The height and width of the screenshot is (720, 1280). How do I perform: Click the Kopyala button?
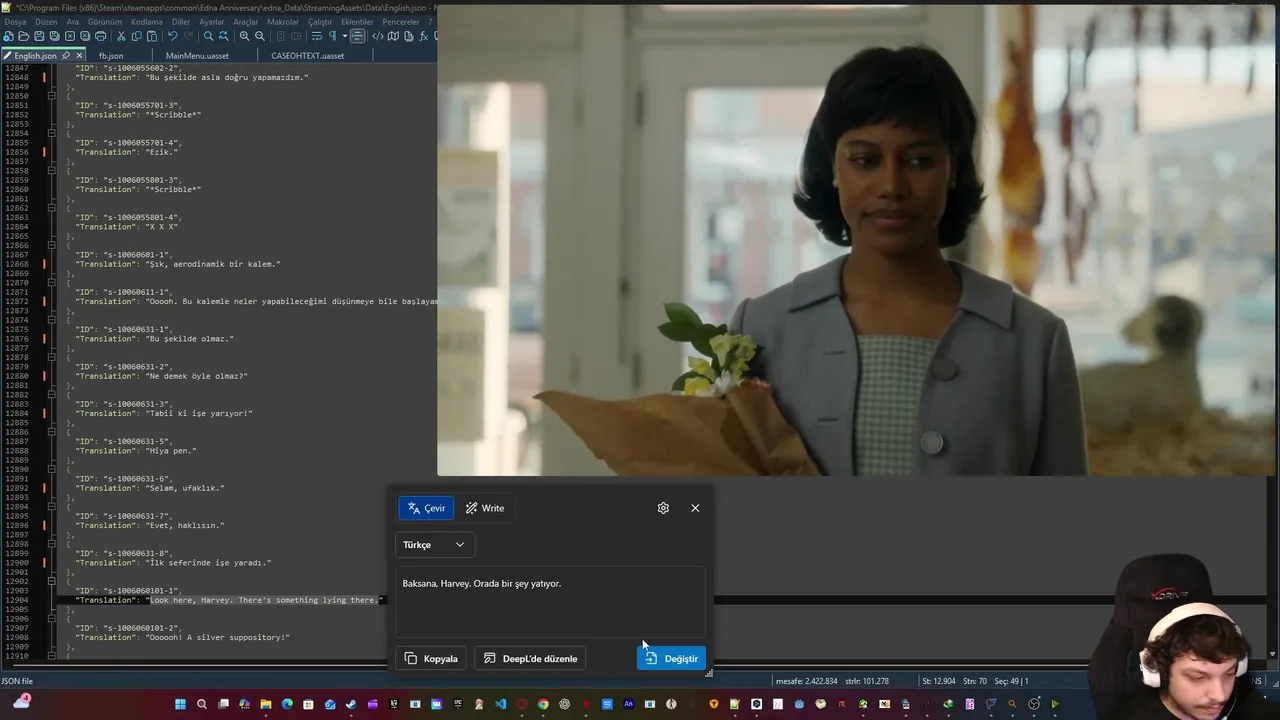431,658
